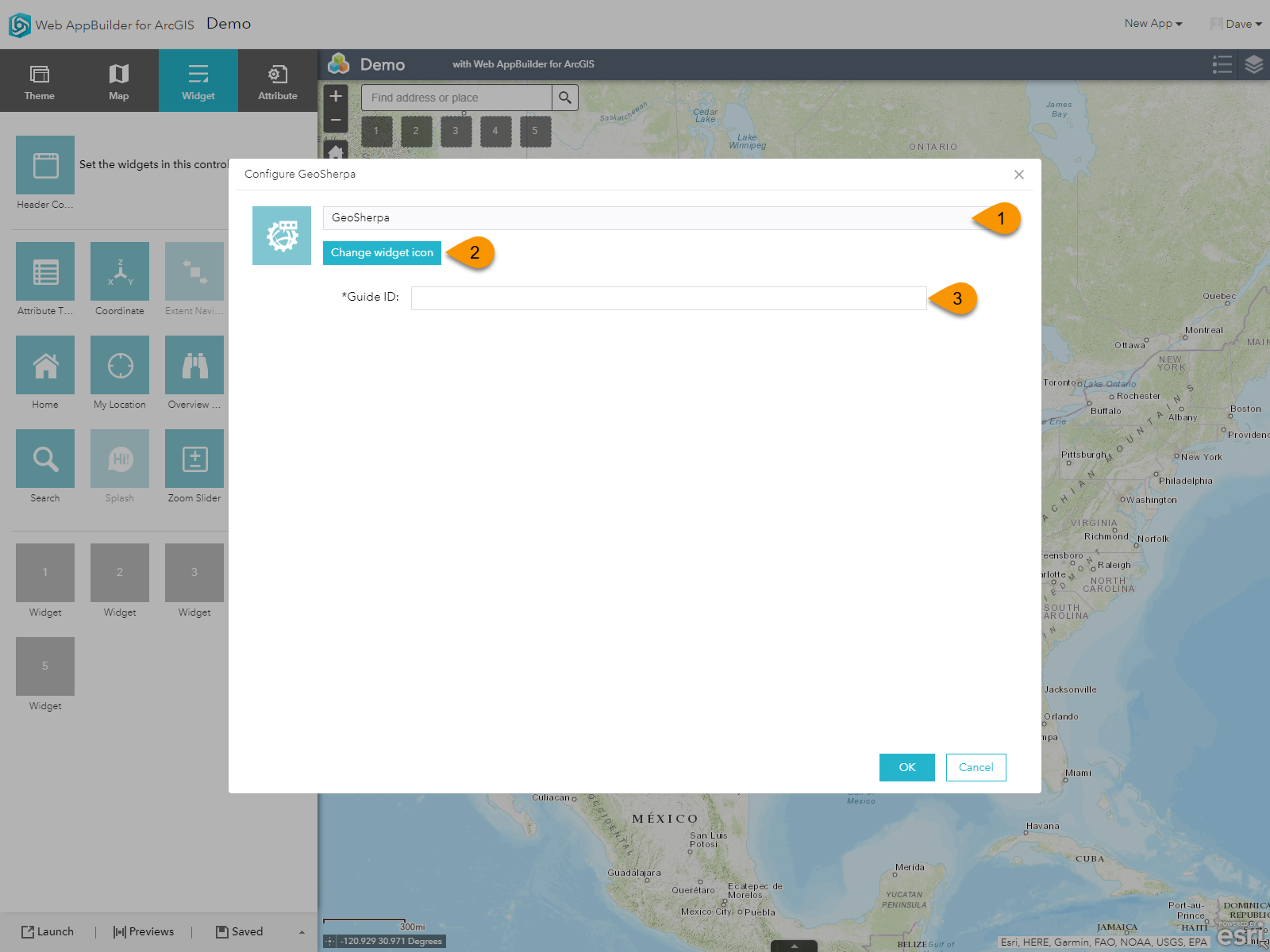The width and height of the screenshot is (1270, 952).
Task: Open the Attribute tab
Action: pyautogui.click(x=278, y=80)
